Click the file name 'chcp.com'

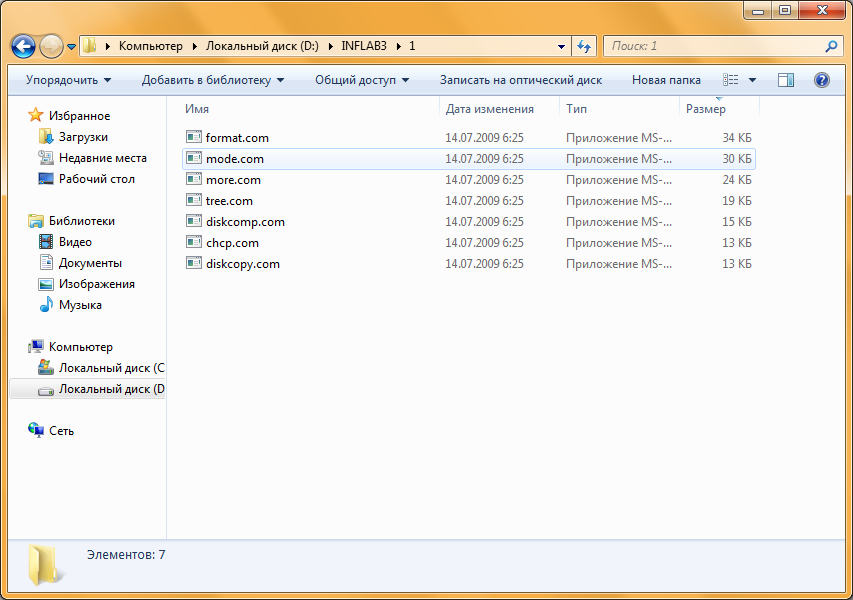(x=232, y=243)
